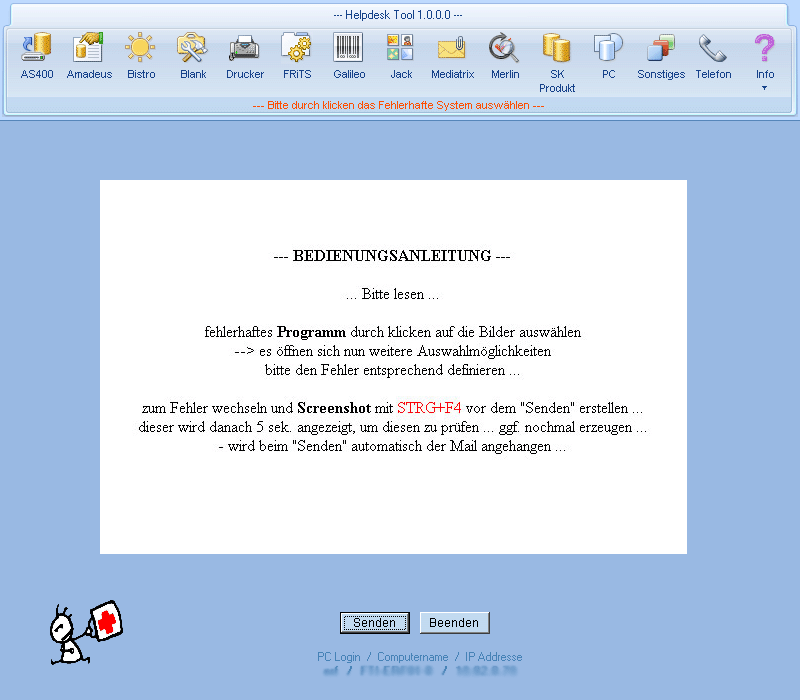Expand the Info dropdown arrow
Image resolution: width=800 pixels, height=700 pixels.
click(765, 88)
